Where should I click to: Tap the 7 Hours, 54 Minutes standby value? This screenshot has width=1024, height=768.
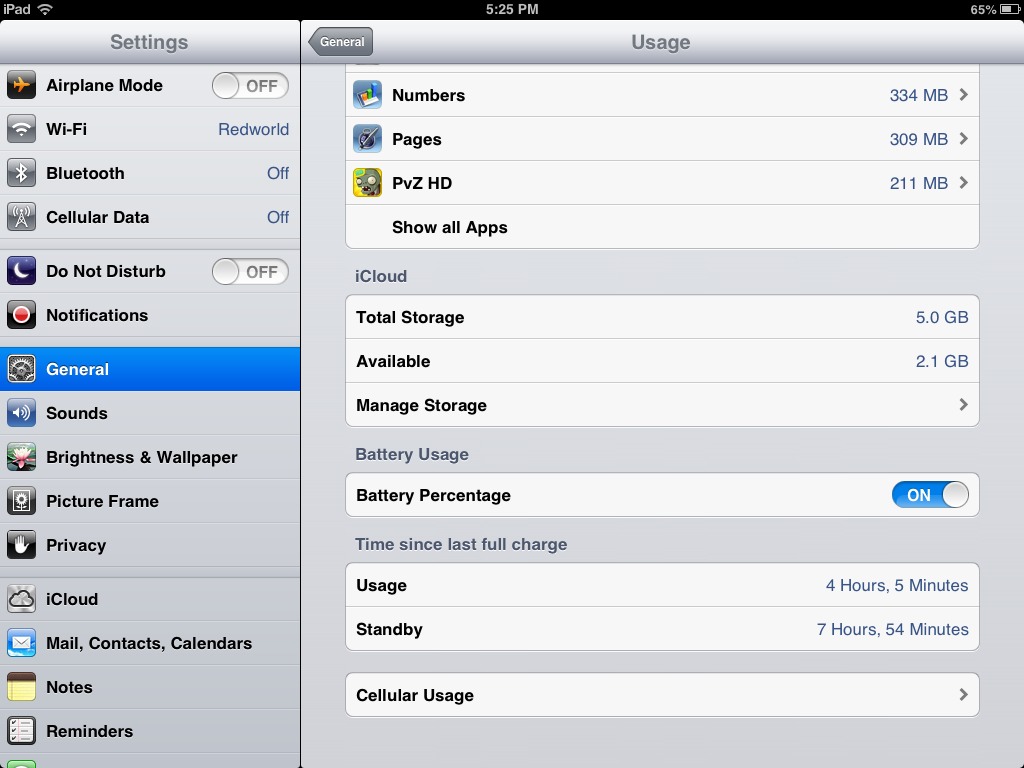892,629
